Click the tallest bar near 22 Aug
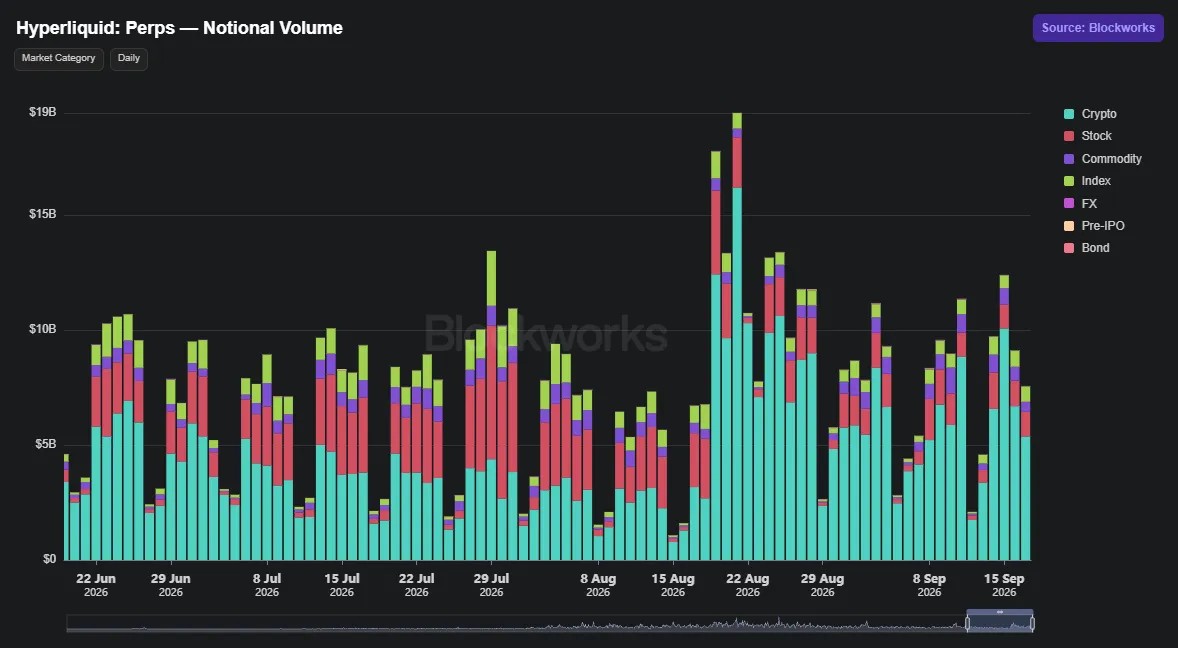Viewport: 1178px width, 648px height. click(737, 336)
